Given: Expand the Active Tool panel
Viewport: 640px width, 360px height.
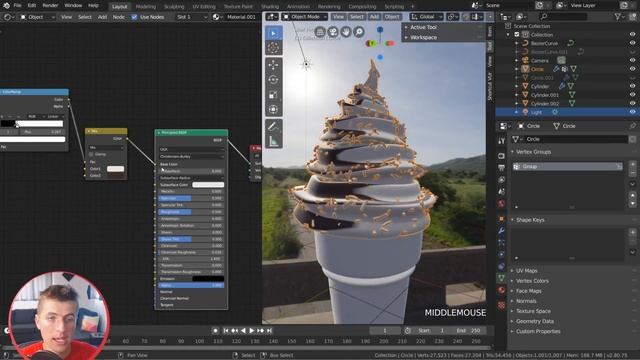Looking at the screenshot, I should point(423,27).
